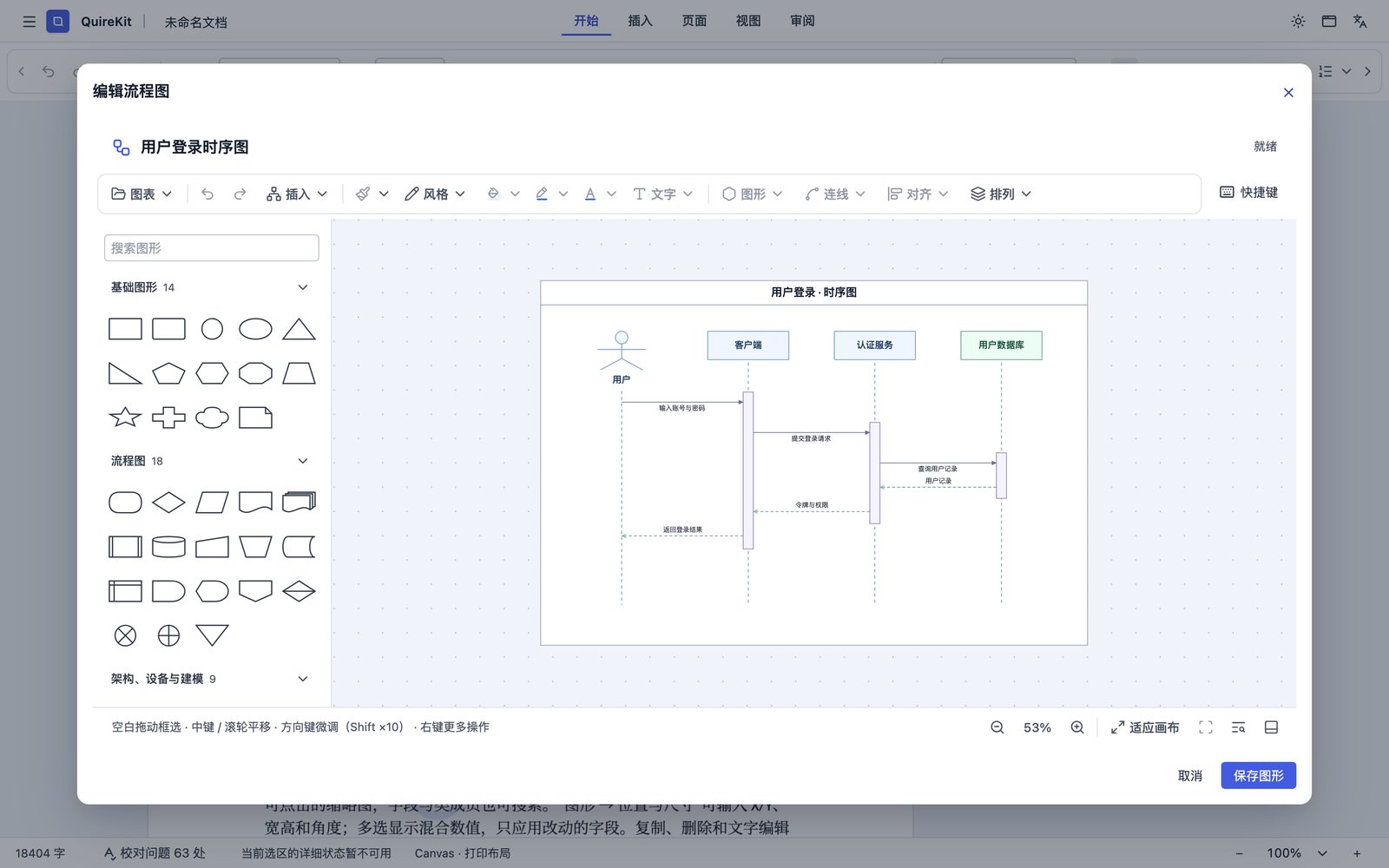The height and width of the screenshot is (868, 1389).
Task: Pick the cylinder database shape
Action: 168,546
